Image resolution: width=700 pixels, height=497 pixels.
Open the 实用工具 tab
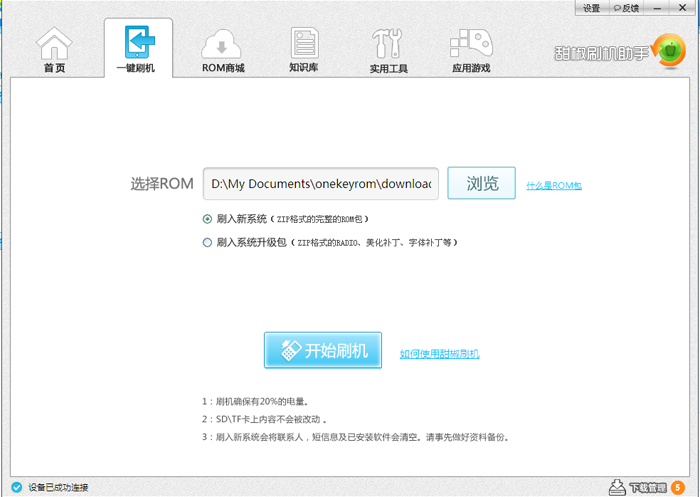pyautogui.click(x=388, y=50)
